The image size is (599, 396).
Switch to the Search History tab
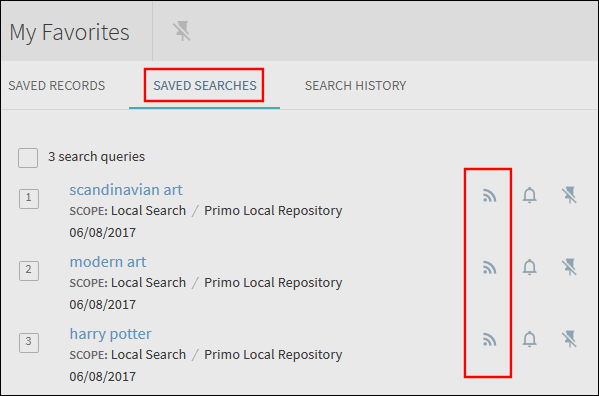pos(355,86)
